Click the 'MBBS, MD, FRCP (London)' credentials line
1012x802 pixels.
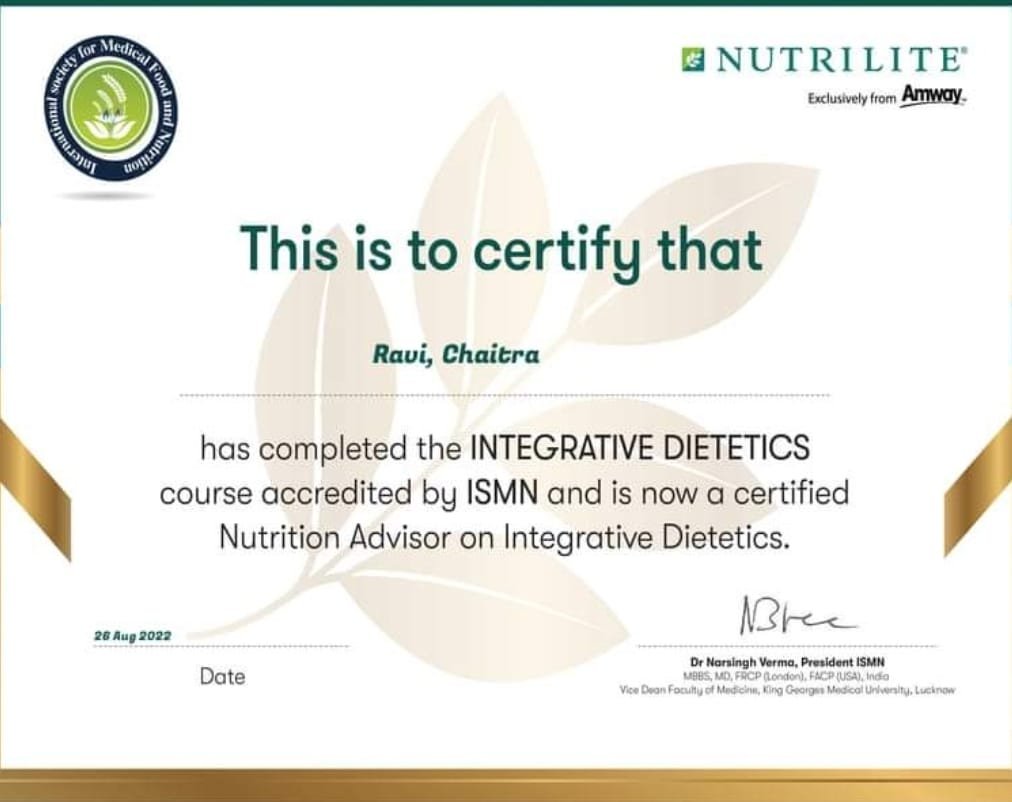[x=785, y=676]
